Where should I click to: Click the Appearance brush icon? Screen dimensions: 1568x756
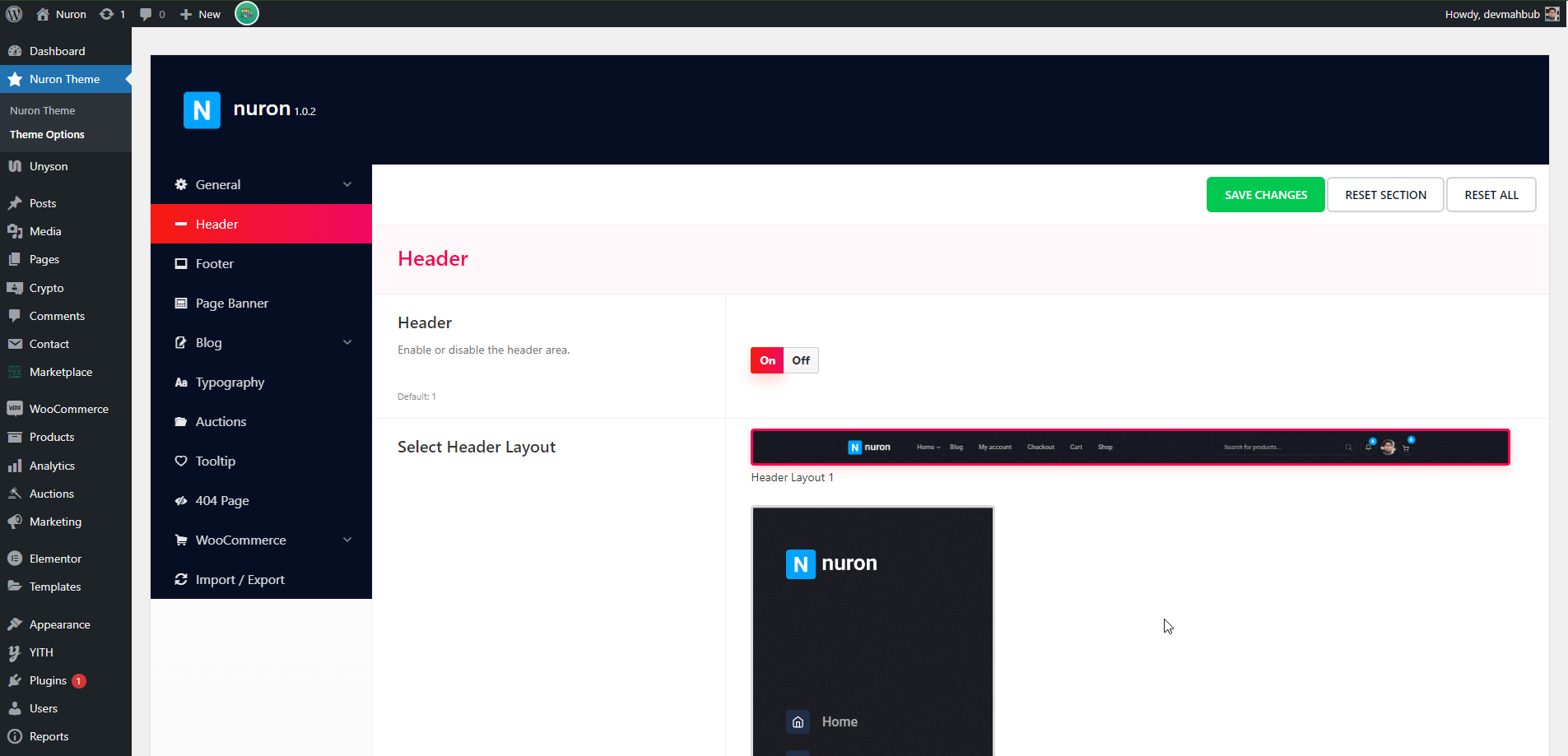tap(15, 624)
